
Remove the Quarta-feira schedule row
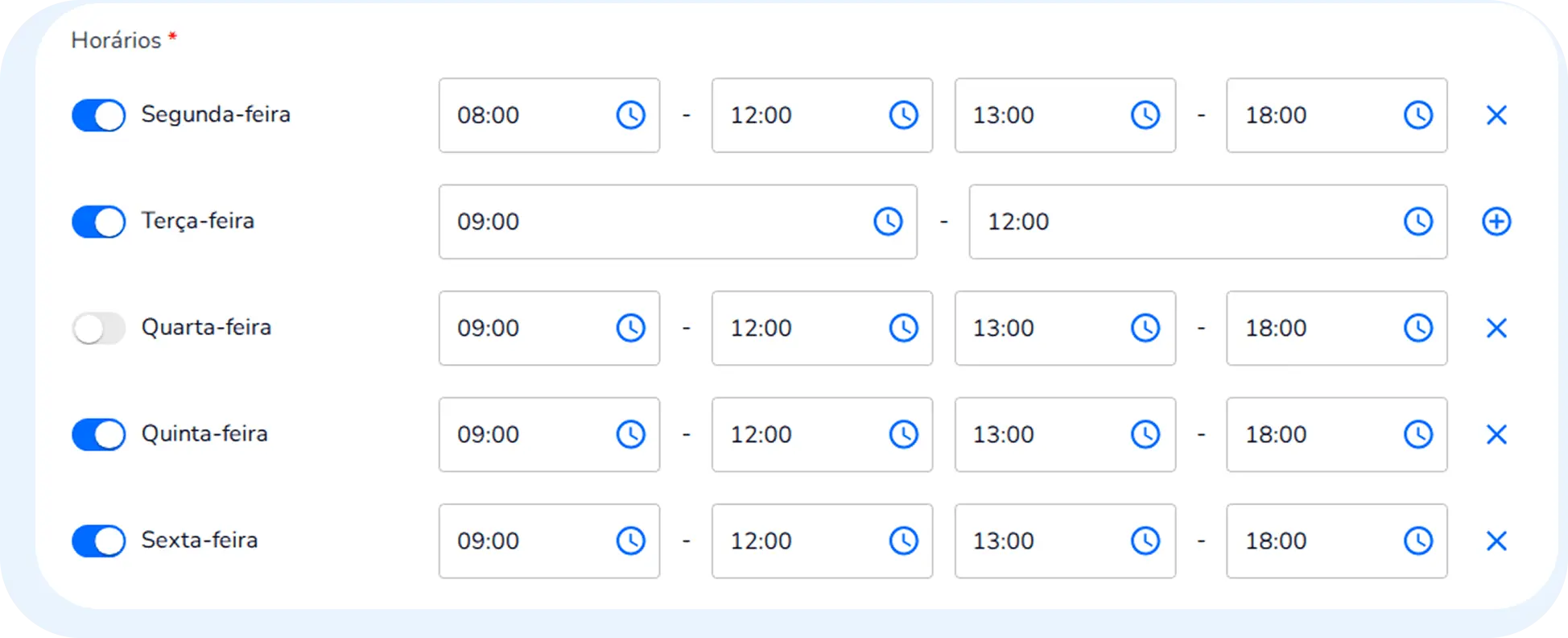pyautogui.click(x=1496, y=328)
